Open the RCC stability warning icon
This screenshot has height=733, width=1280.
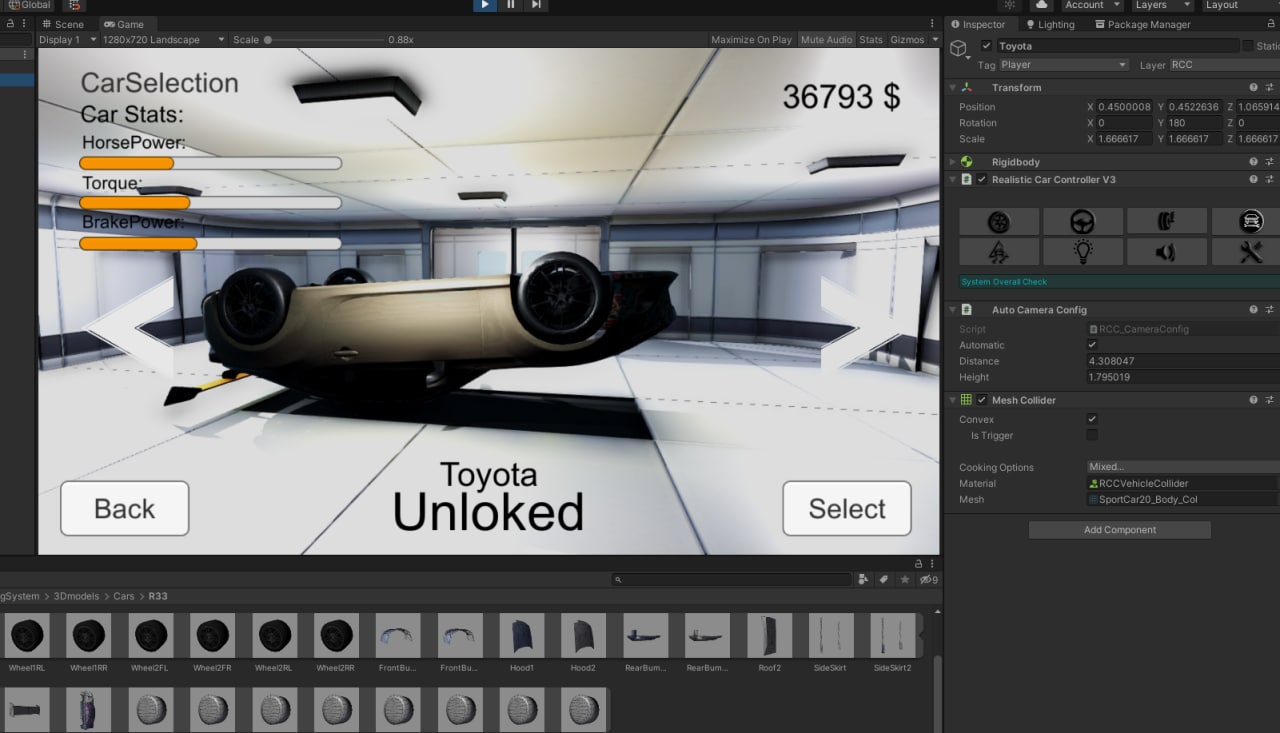point(998,251)
